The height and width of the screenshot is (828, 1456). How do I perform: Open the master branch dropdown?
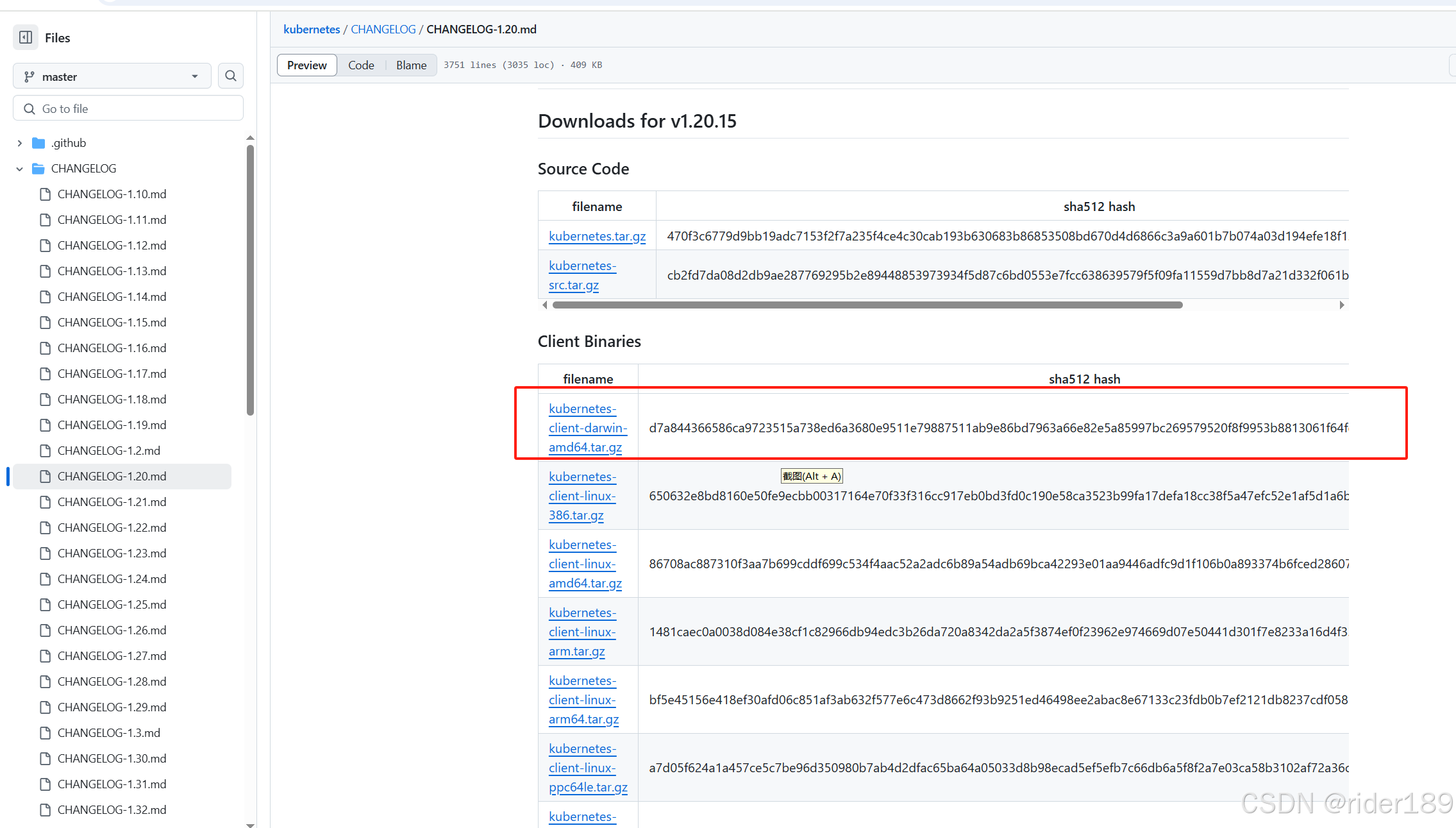click(112, 76)
